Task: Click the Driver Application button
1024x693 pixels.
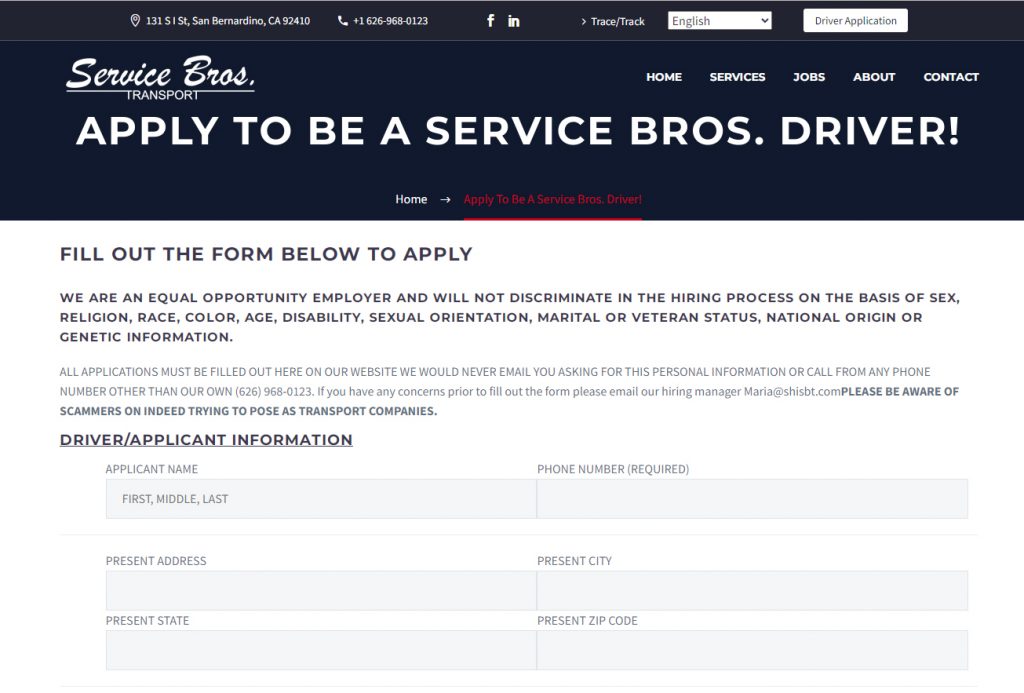Action: [855, 20]
